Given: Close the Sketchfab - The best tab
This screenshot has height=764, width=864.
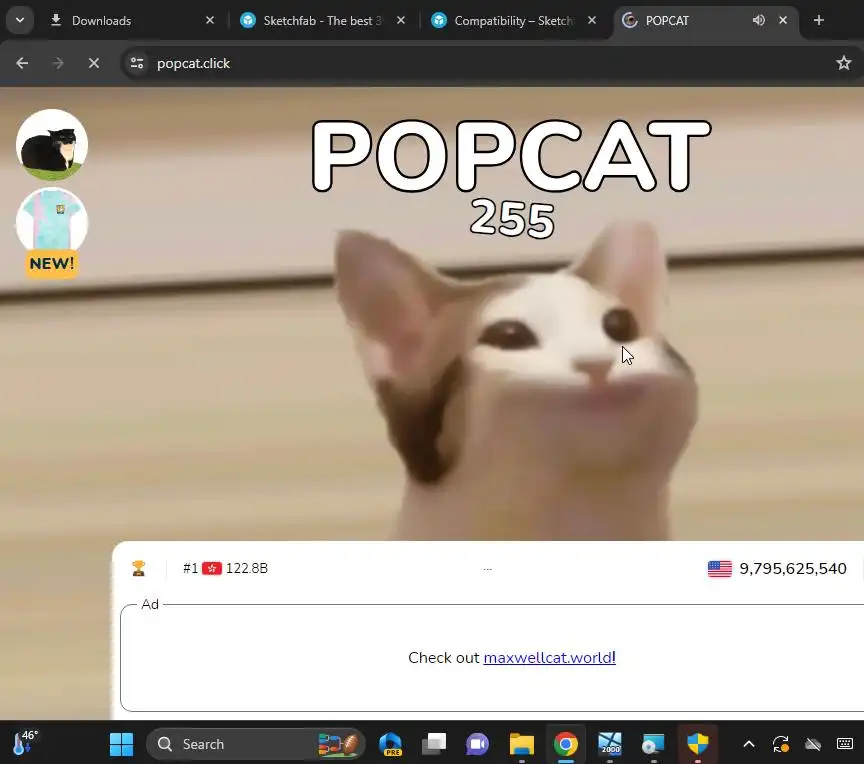Looking at the screenshot, I should pos(401,20).
